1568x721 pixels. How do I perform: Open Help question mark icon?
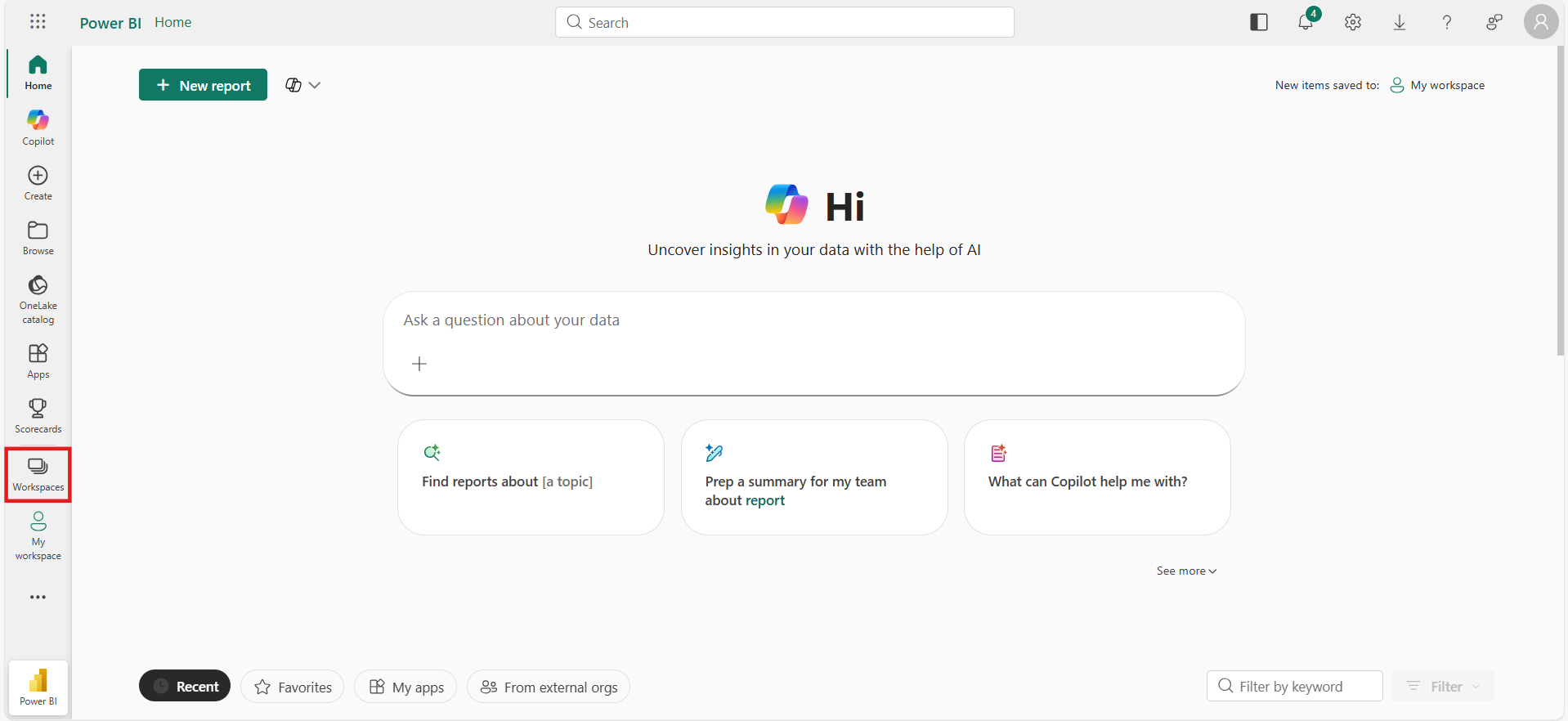coord(1447,22)
